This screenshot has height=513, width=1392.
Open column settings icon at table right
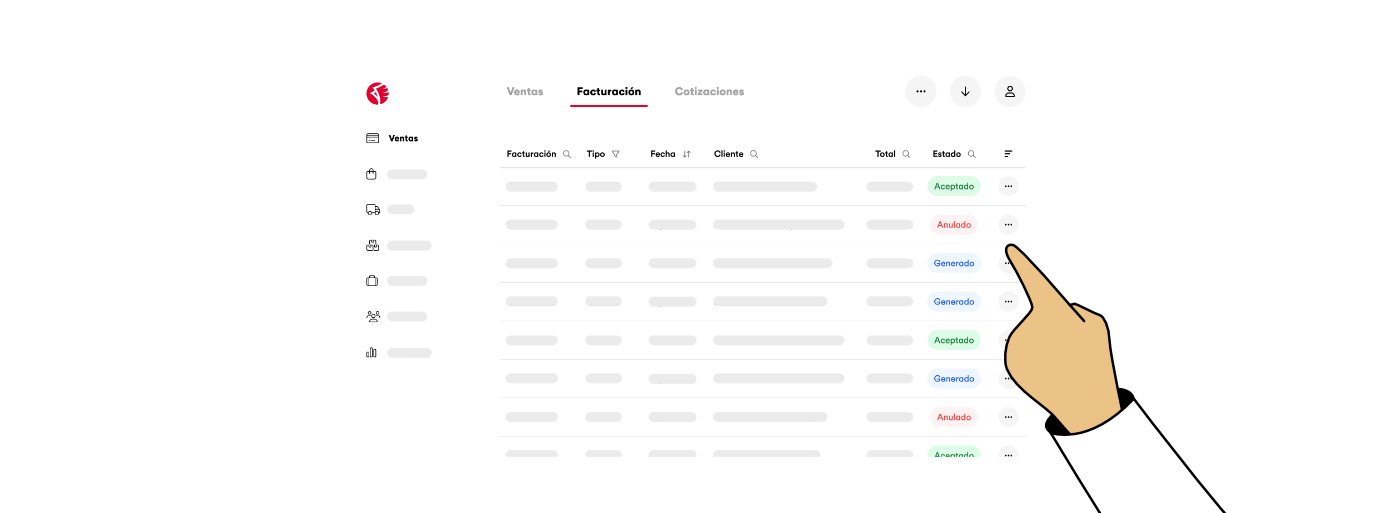(x=1008, y=154)
